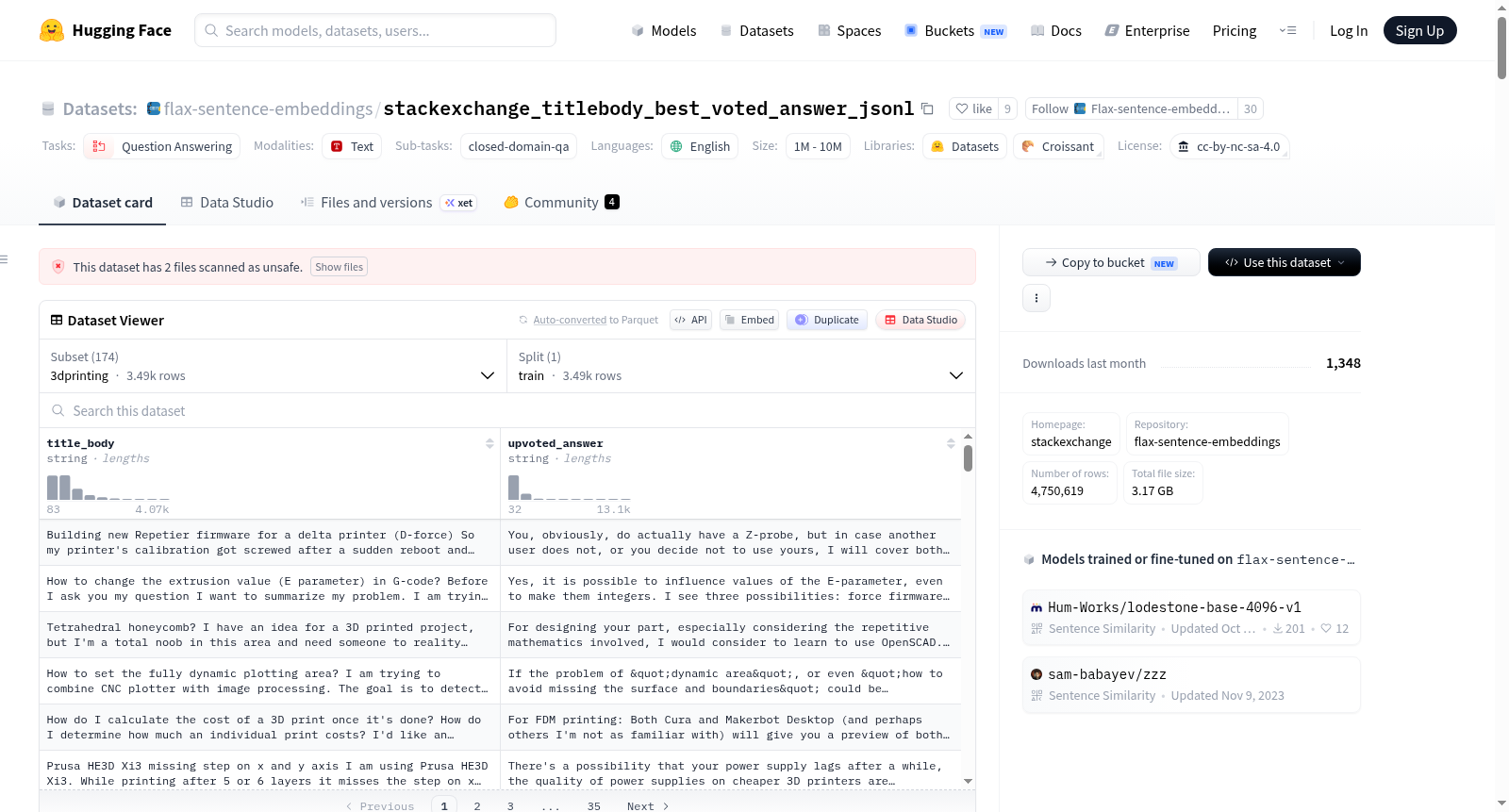This screenshot has width=1509, height=812.
Task: Click the Copy to bucket button
Action: click(x=1111, y=262)
